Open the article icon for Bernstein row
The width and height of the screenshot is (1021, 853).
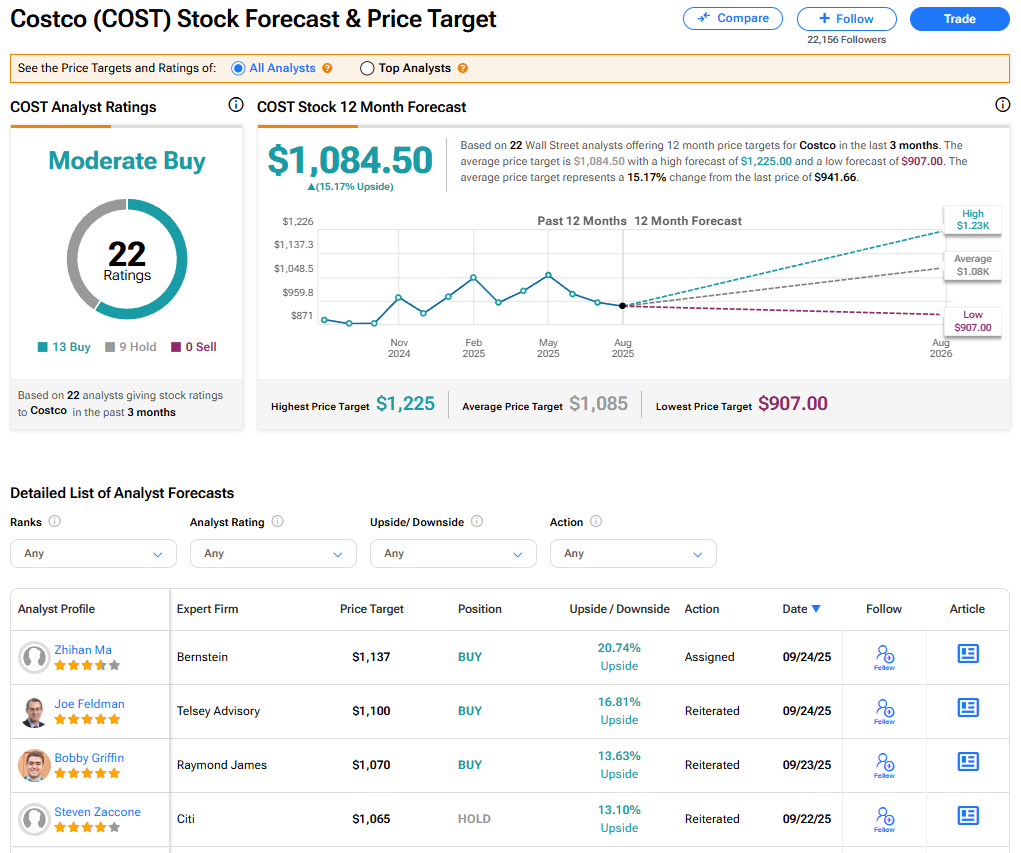pyautogui.click(x=968, y=654)
